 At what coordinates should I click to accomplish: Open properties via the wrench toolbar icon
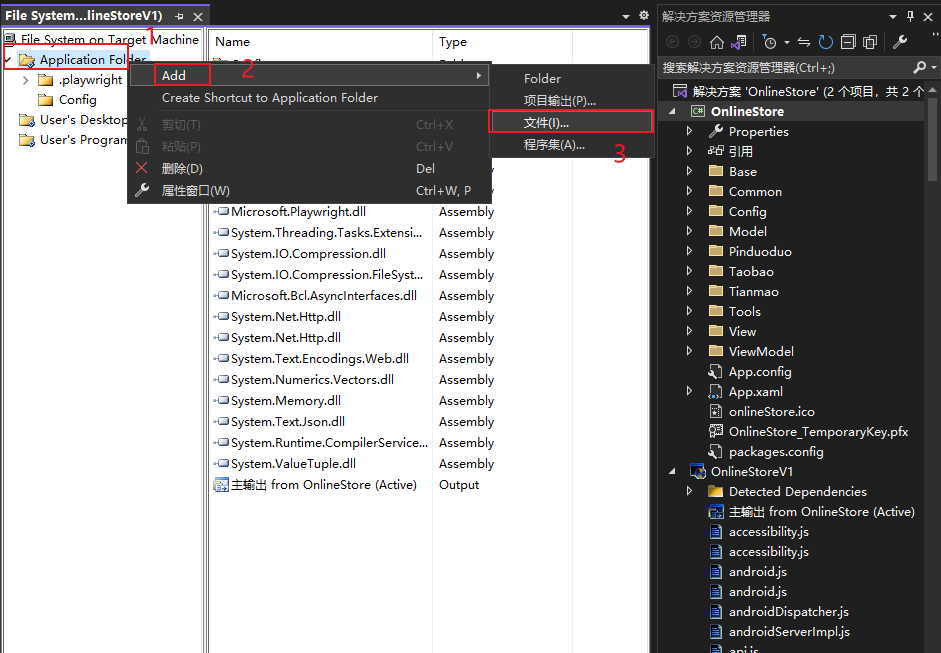[x=899, y=42]
